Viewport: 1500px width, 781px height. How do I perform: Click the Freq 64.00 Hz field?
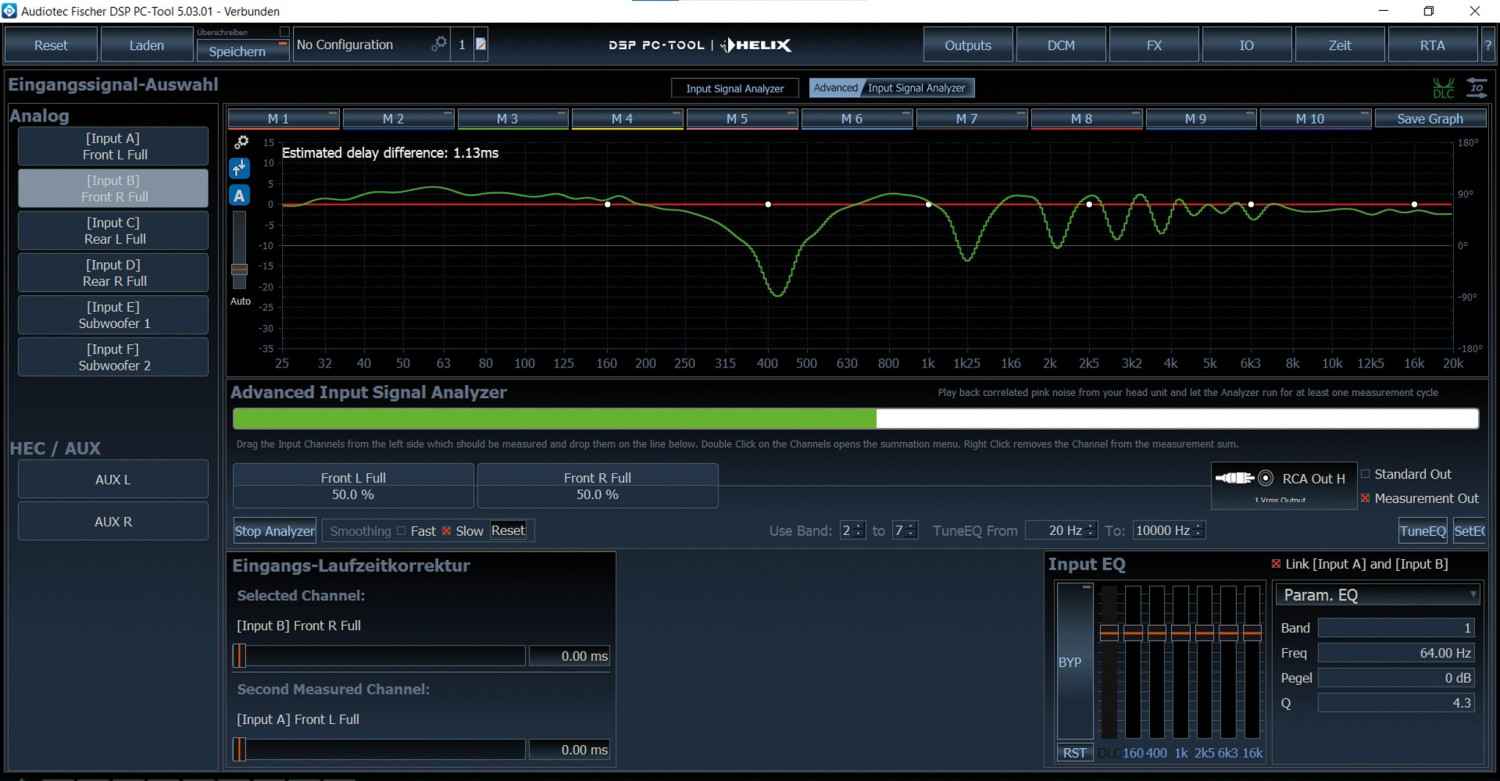[1397, 653]
